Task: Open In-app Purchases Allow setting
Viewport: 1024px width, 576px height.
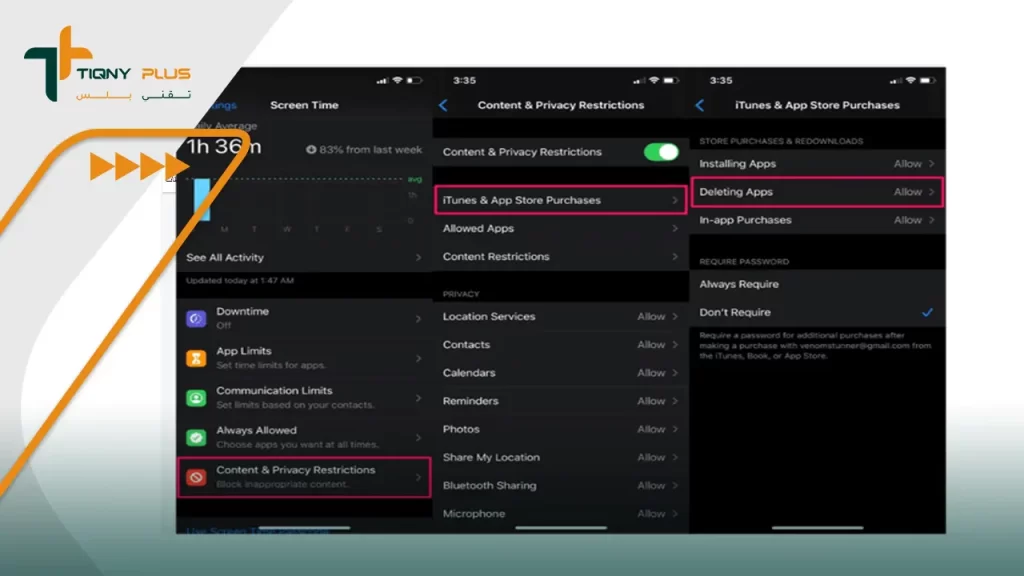Action: [x=817, y=220]
